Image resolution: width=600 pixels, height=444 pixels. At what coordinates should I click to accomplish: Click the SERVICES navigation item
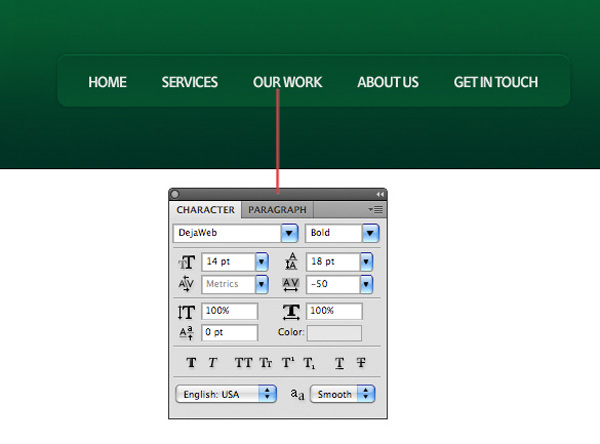(x=189, y=82)
